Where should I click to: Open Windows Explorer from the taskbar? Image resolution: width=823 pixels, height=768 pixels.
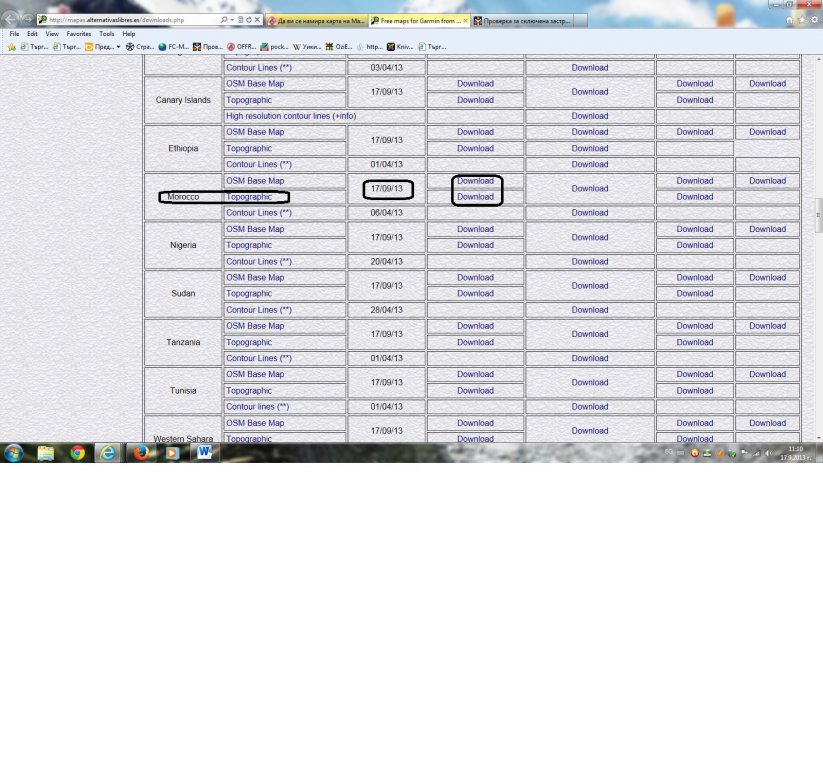coord(46,453)
